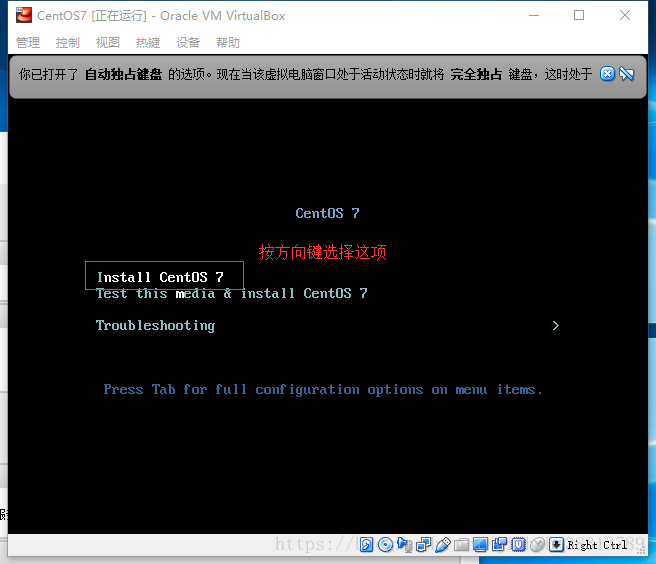656x564 pixels.
Task: Click the window resize grip corner
Action: tap(642, 551)
